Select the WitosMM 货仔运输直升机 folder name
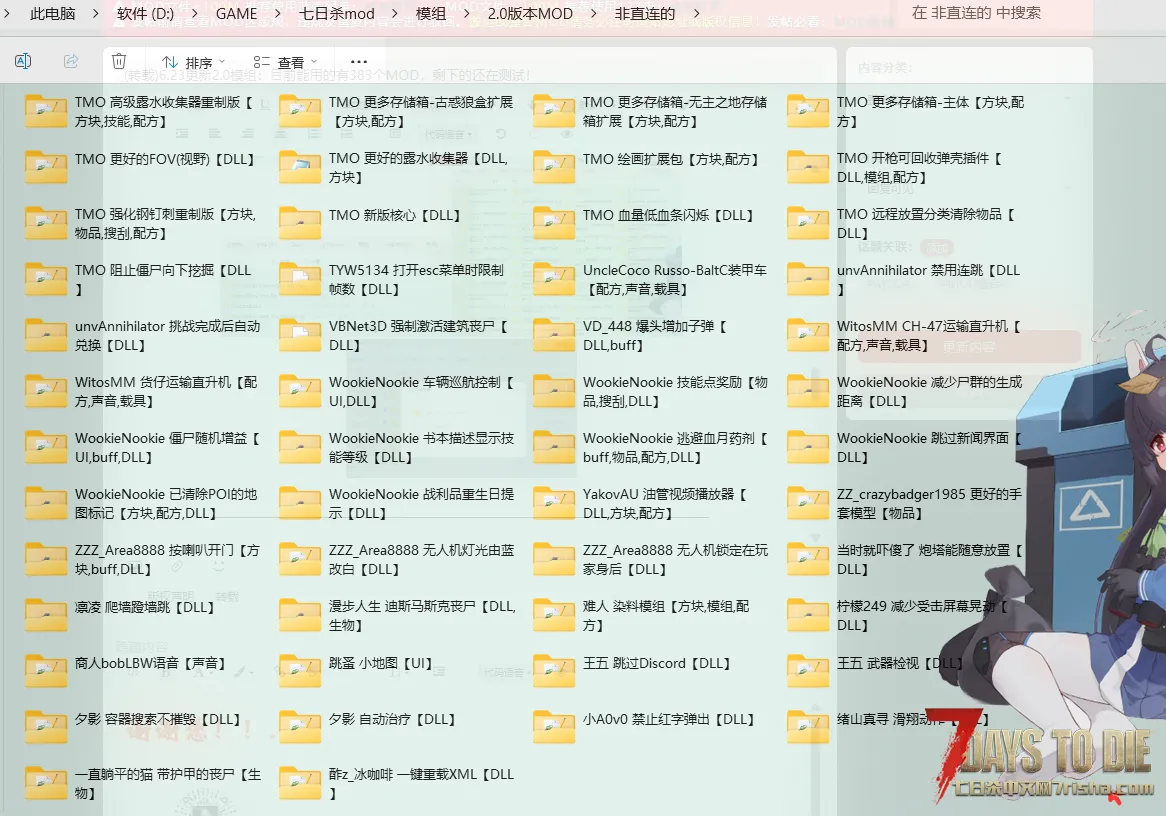Image resolution: width=1166 pixels, height=816 pixels. pyautogui.click(x=167, y=391)
